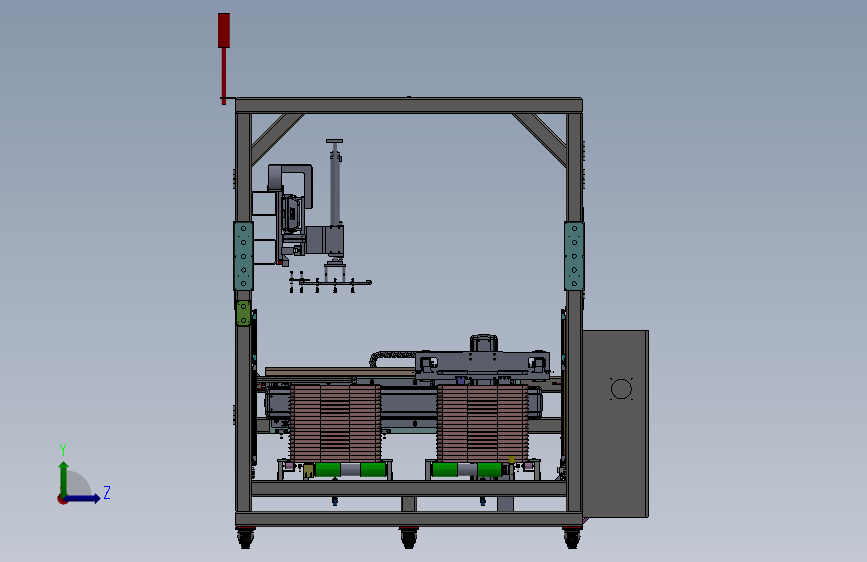Click the letter Y label on the triad
The width and height of the screenshot is (867, 562).
coord(63,450)
